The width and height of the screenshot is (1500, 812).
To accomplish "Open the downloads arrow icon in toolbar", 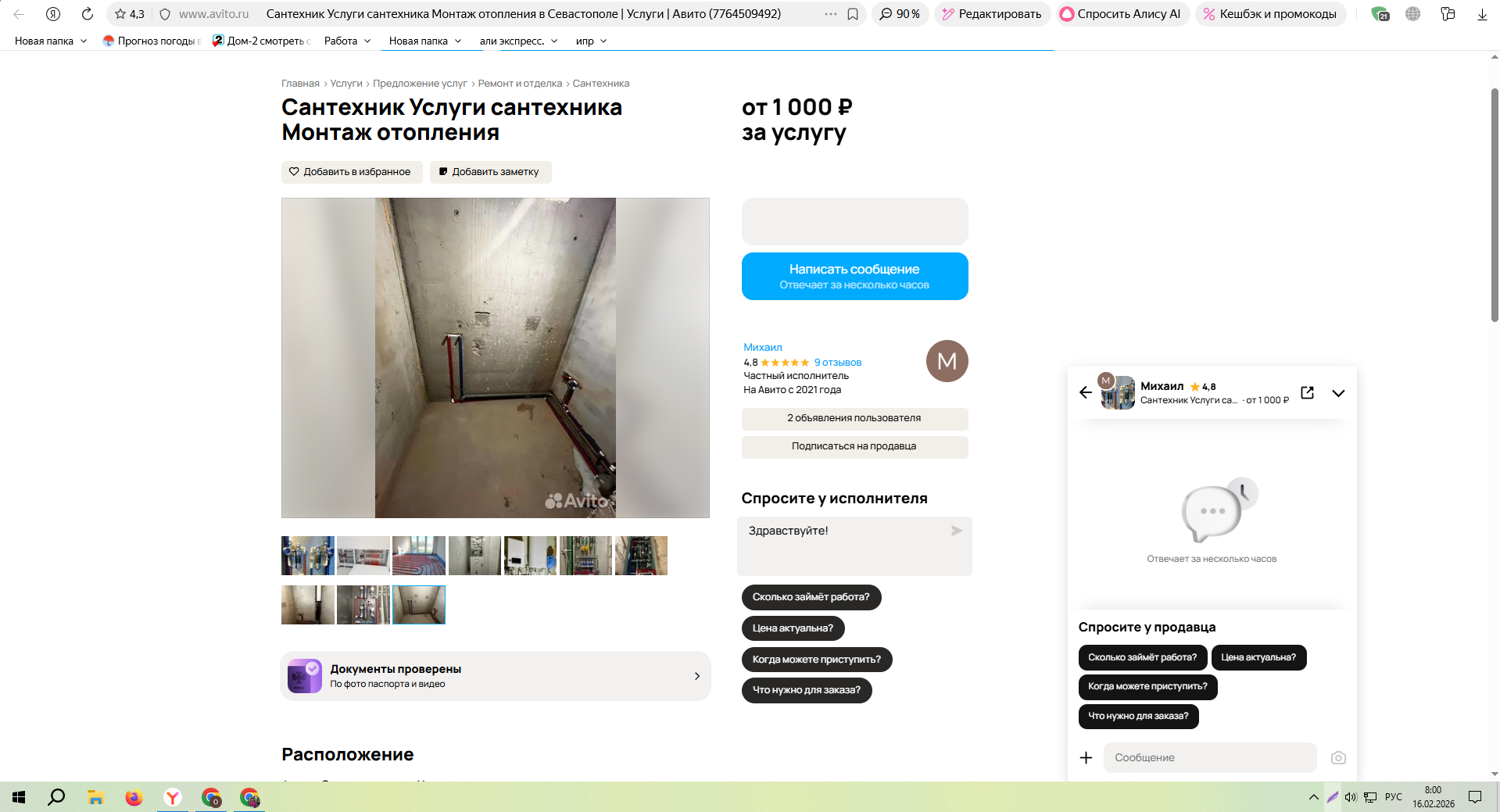I will (x=1482, y=14).
